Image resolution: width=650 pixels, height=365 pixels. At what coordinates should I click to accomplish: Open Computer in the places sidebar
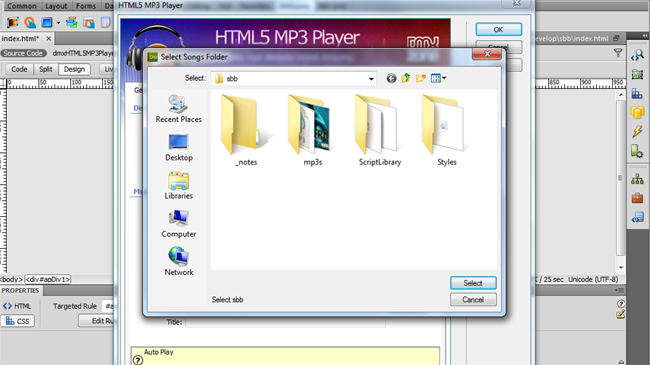[x=179, y=224]
